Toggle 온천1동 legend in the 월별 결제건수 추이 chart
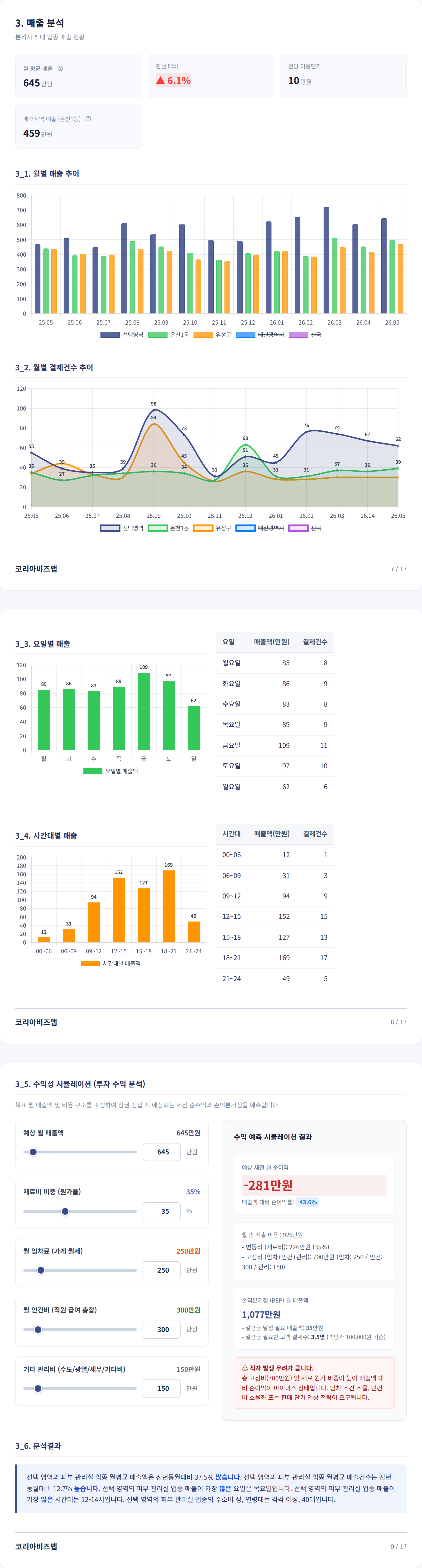422x1568 pixels. point(169,528)
